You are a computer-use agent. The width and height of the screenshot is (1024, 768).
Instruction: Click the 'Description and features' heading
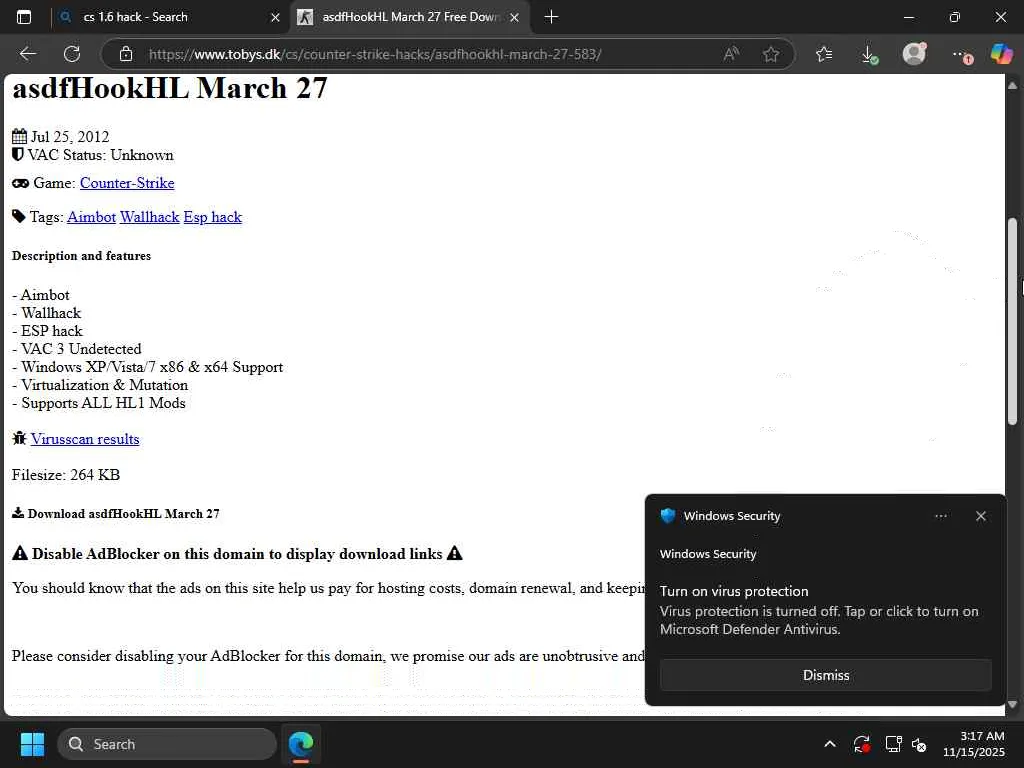[x=82, y=255]
